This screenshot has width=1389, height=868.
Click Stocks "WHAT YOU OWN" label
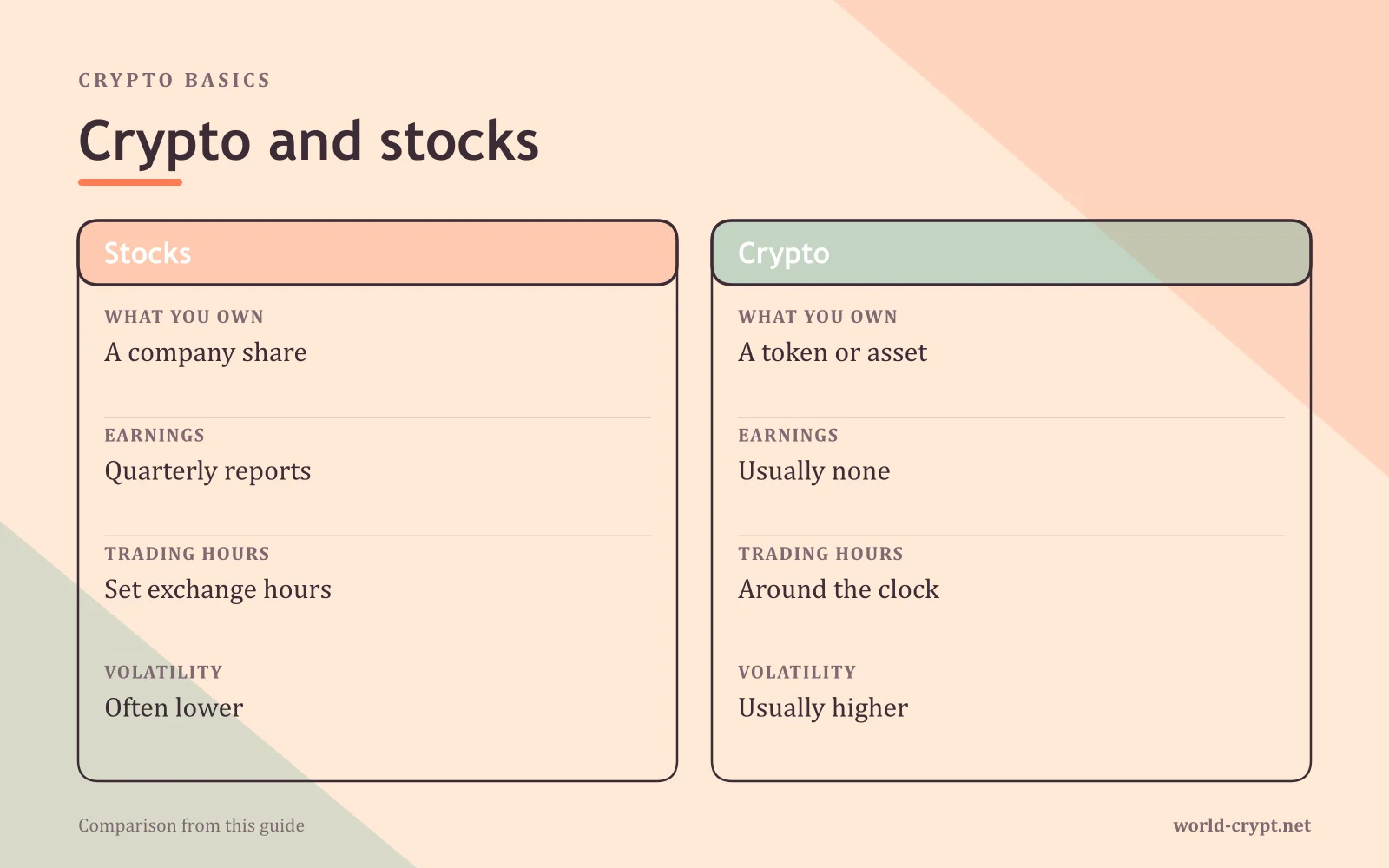pyautogui.click(x=184, y=317)
